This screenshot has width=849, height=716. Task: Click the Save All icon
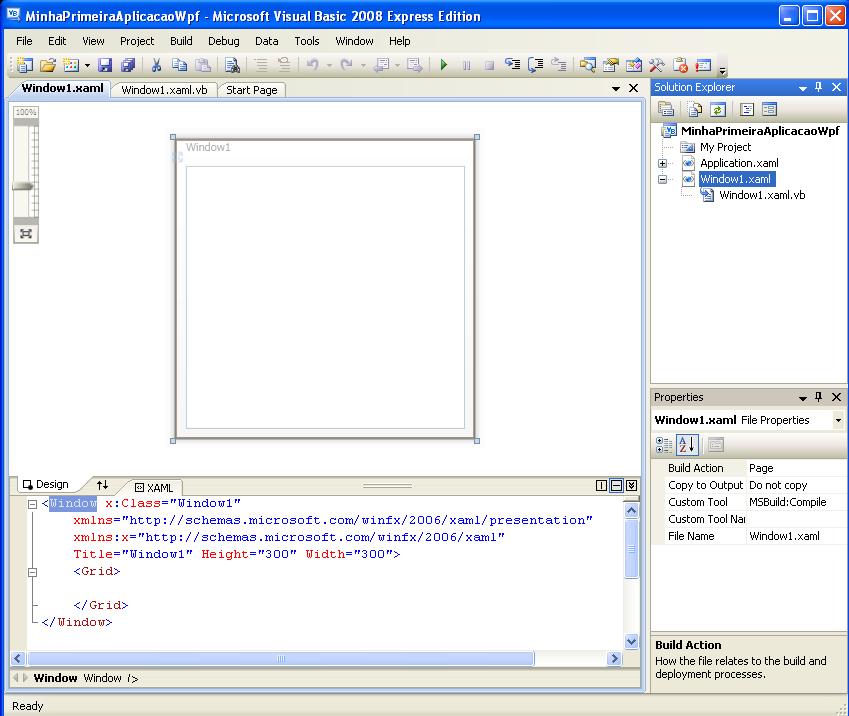pyautogui.click(x=128, y=65)
